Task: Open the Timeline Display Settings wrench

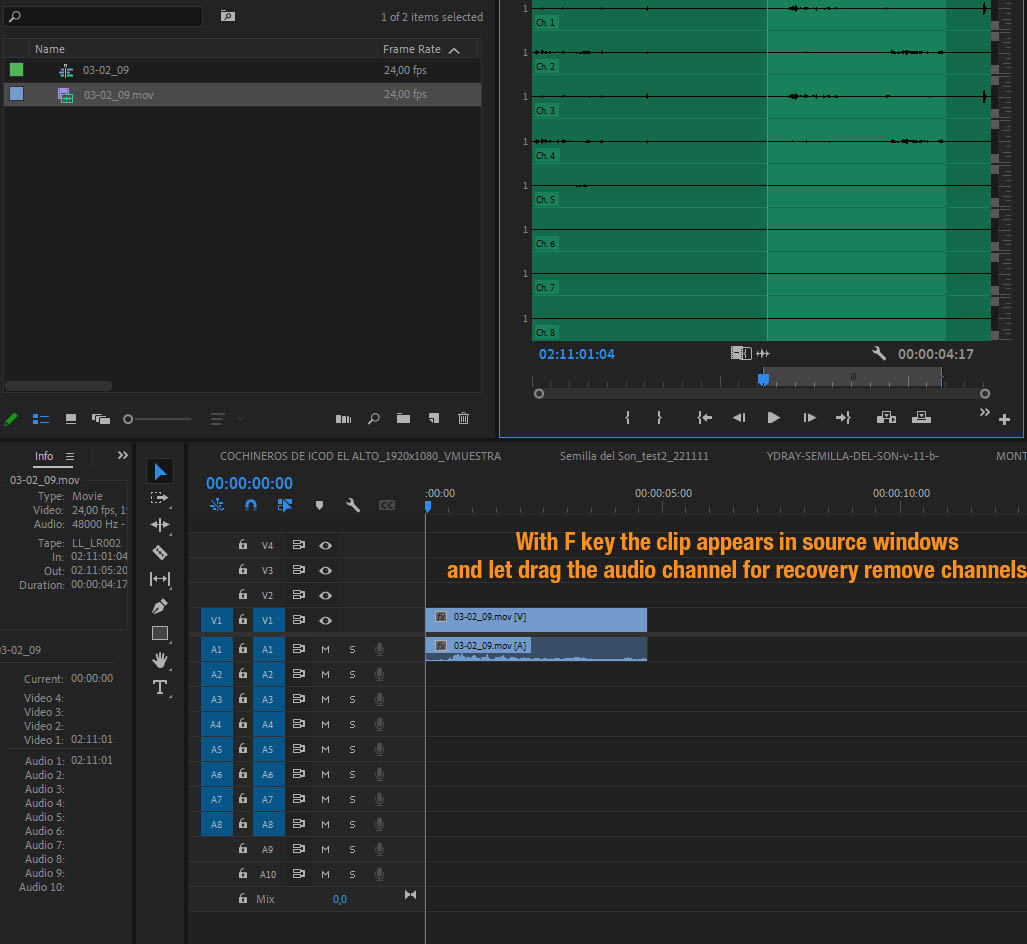Action: (x=352, y=505)
